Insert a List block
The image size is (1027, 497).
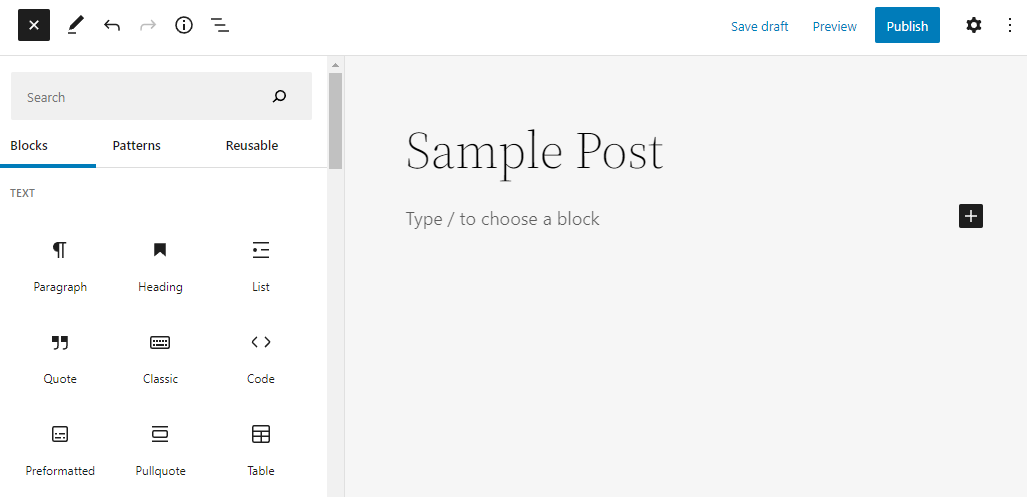coord(260,265)
